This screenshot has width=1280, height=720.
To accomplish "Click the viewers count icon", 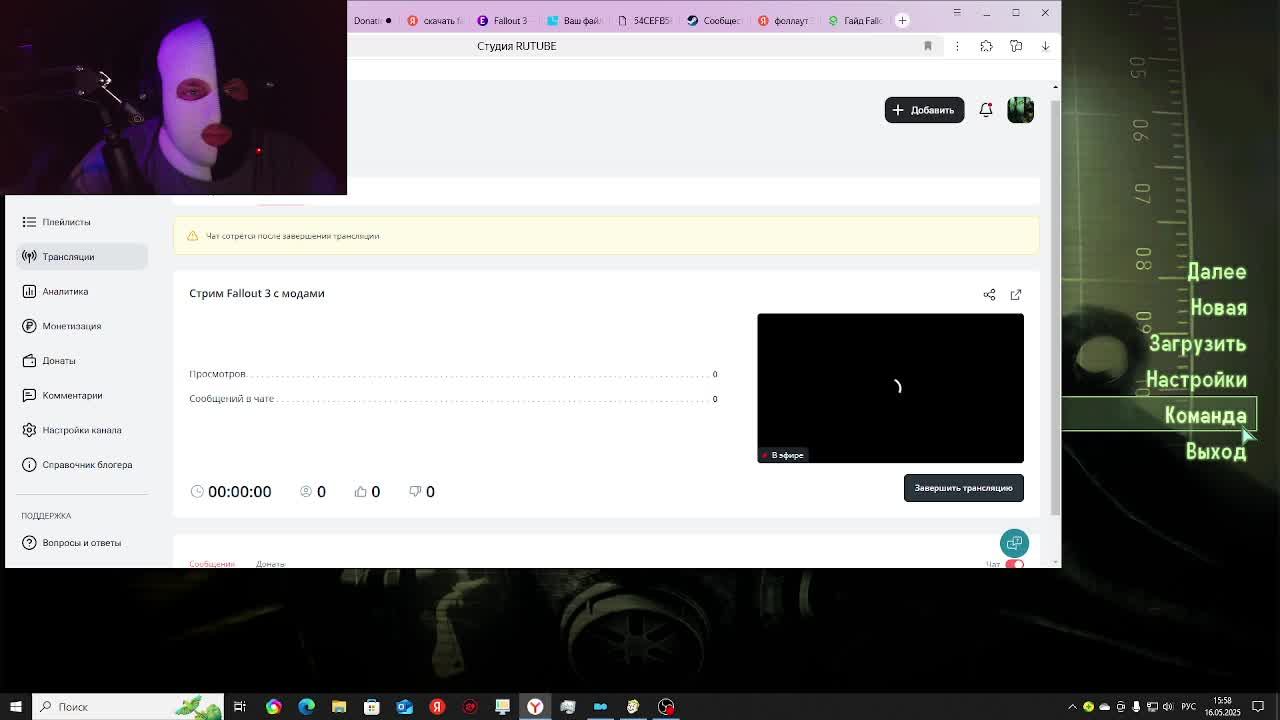I will (x=306, y=492).
